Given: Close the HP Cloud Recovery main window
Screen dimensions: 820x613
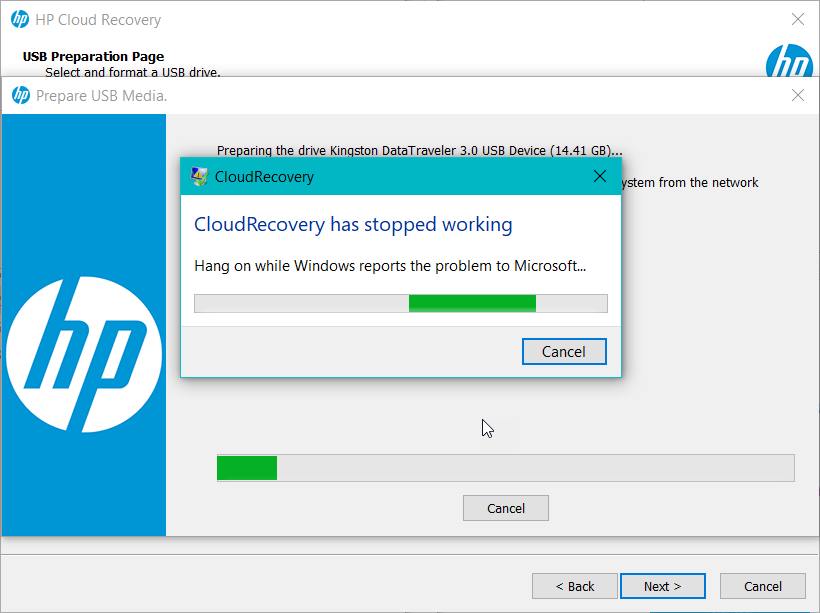Looking at the screenshot, I should tap(798, 20).
